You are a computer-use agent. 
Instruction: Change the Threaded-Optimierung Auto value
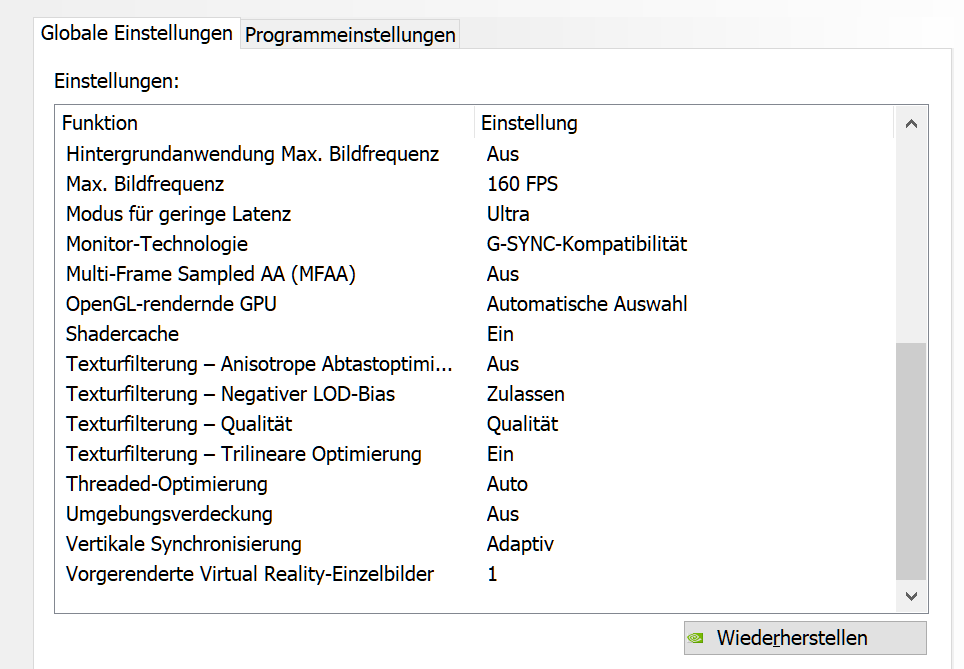507,484
